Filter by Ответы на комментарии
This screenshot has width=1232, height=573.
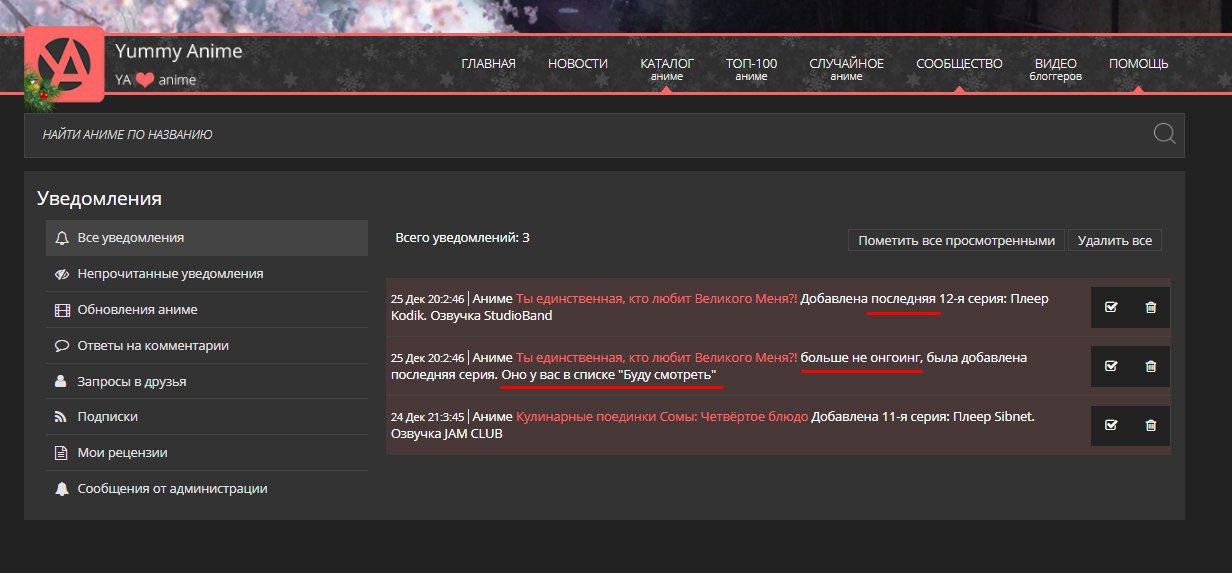[x=207, y=346]
